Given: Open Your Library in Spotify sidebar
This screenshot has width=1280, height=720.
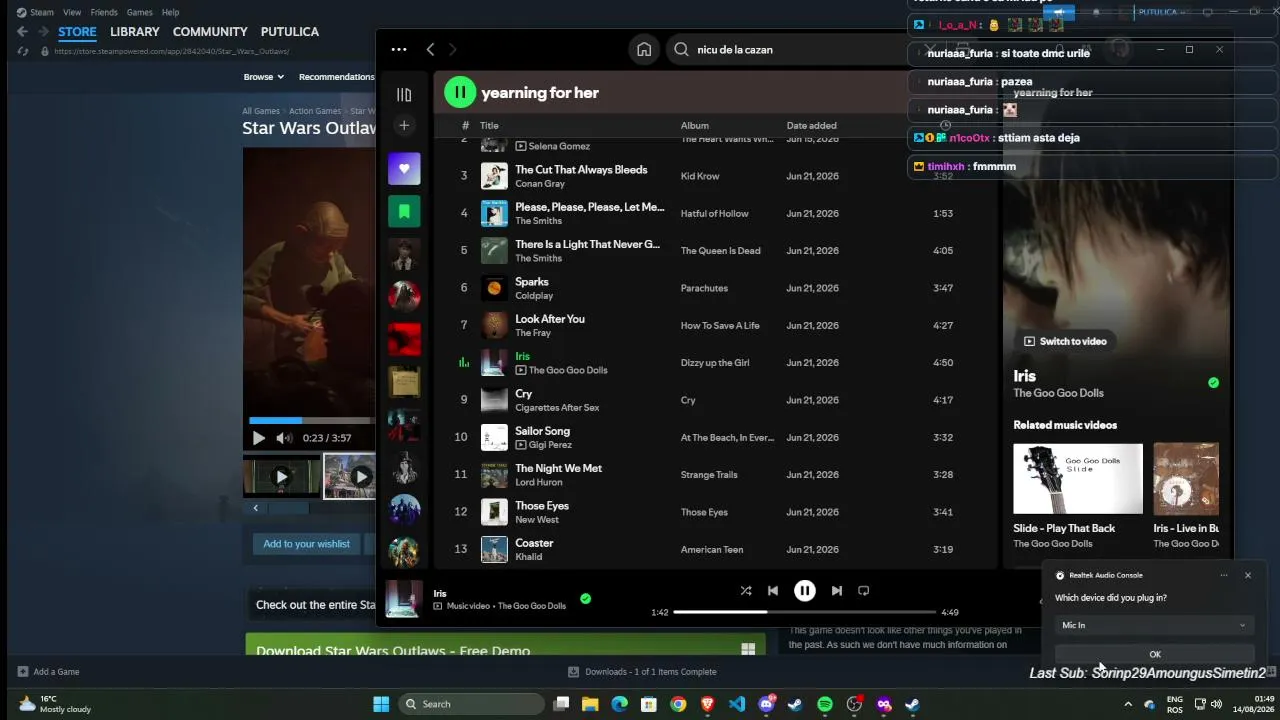Looking at the screenshot, I should [x=404, y=95].
